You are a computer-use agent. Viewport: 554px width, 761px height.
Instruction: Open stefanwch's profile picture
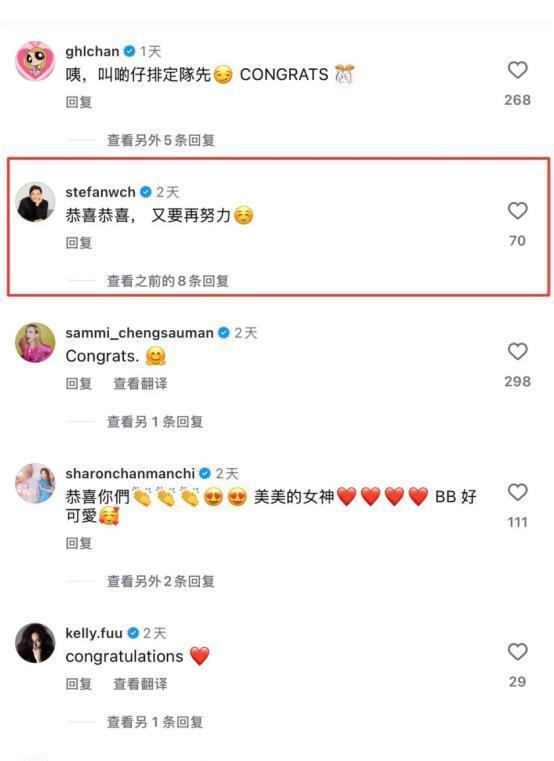click(x=35, y=202)
